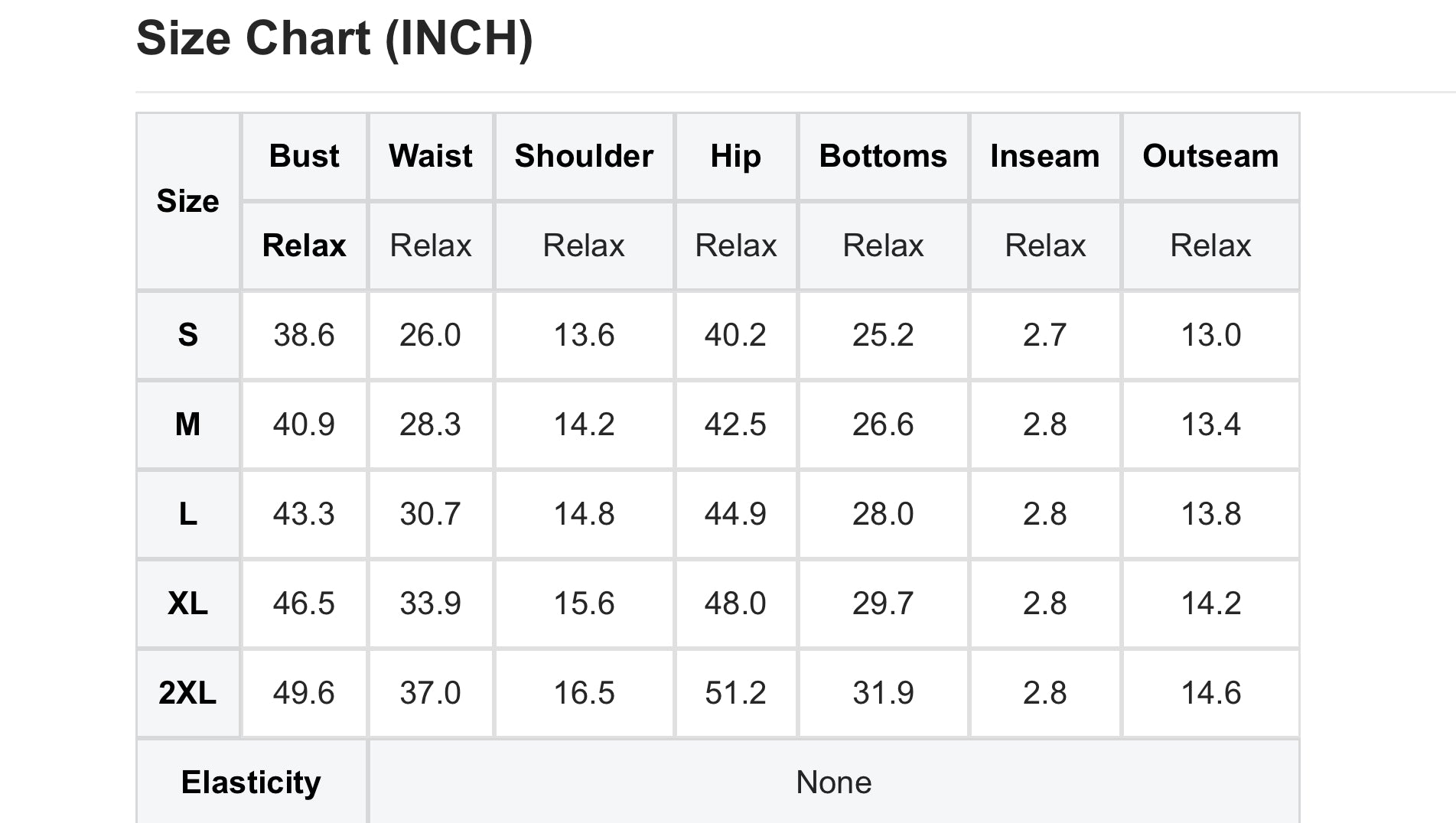Click the Relax label under Outseam
Viewport: 1456px width, 823px height.
[1210, 246]
